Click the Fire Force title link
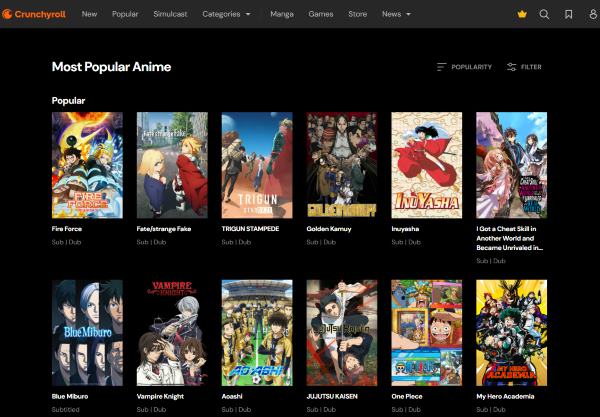600x417 pixels. [x=67, y=229]
